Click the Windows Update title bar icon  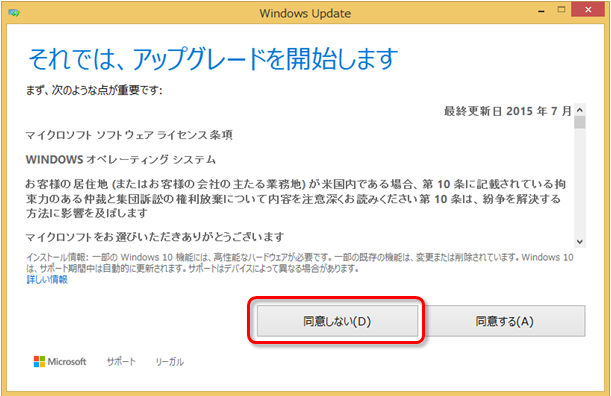[14, 13]
